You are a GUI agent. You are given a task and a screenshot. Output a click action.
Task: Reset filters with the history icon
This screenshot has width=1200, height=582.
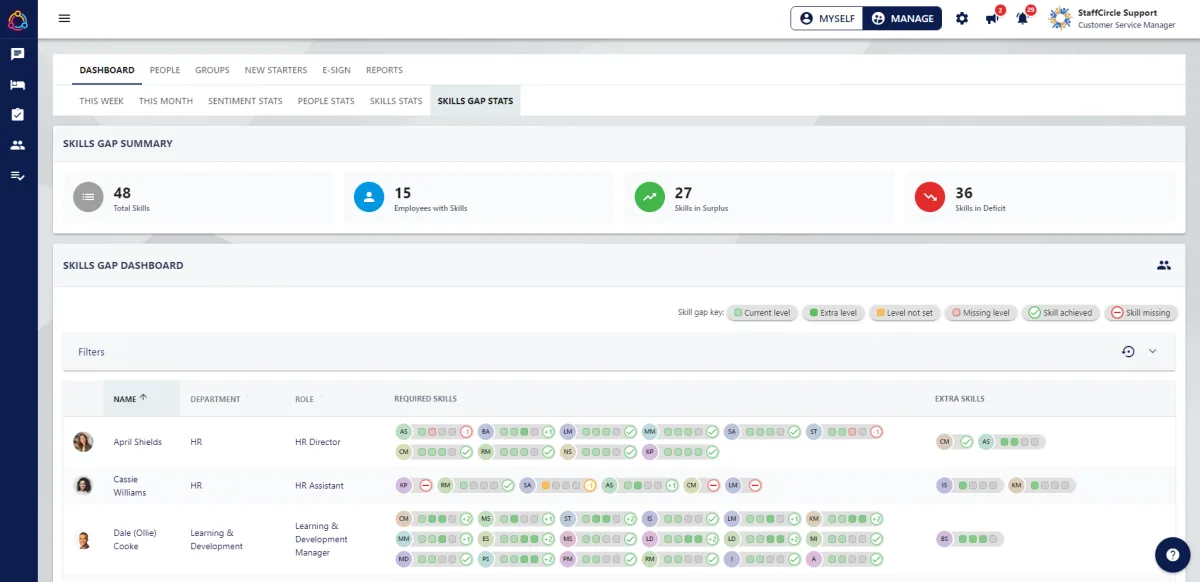(1128, 352)
